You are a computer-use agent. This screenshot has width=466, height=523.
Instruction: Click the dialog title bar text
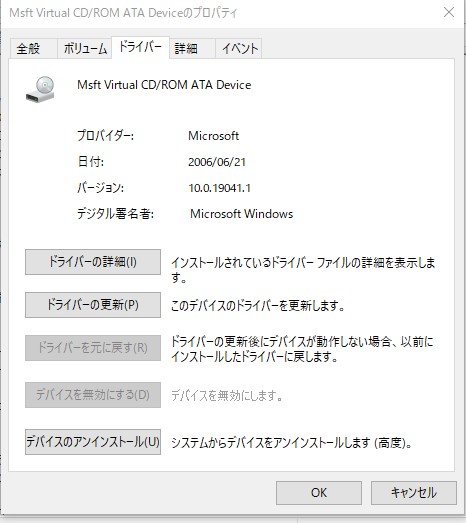tap(123, 13)
